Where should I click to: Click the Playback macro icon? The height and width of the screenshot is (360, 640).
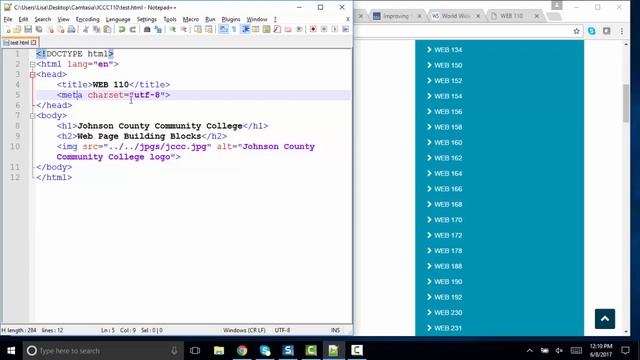tap(334, 29)
